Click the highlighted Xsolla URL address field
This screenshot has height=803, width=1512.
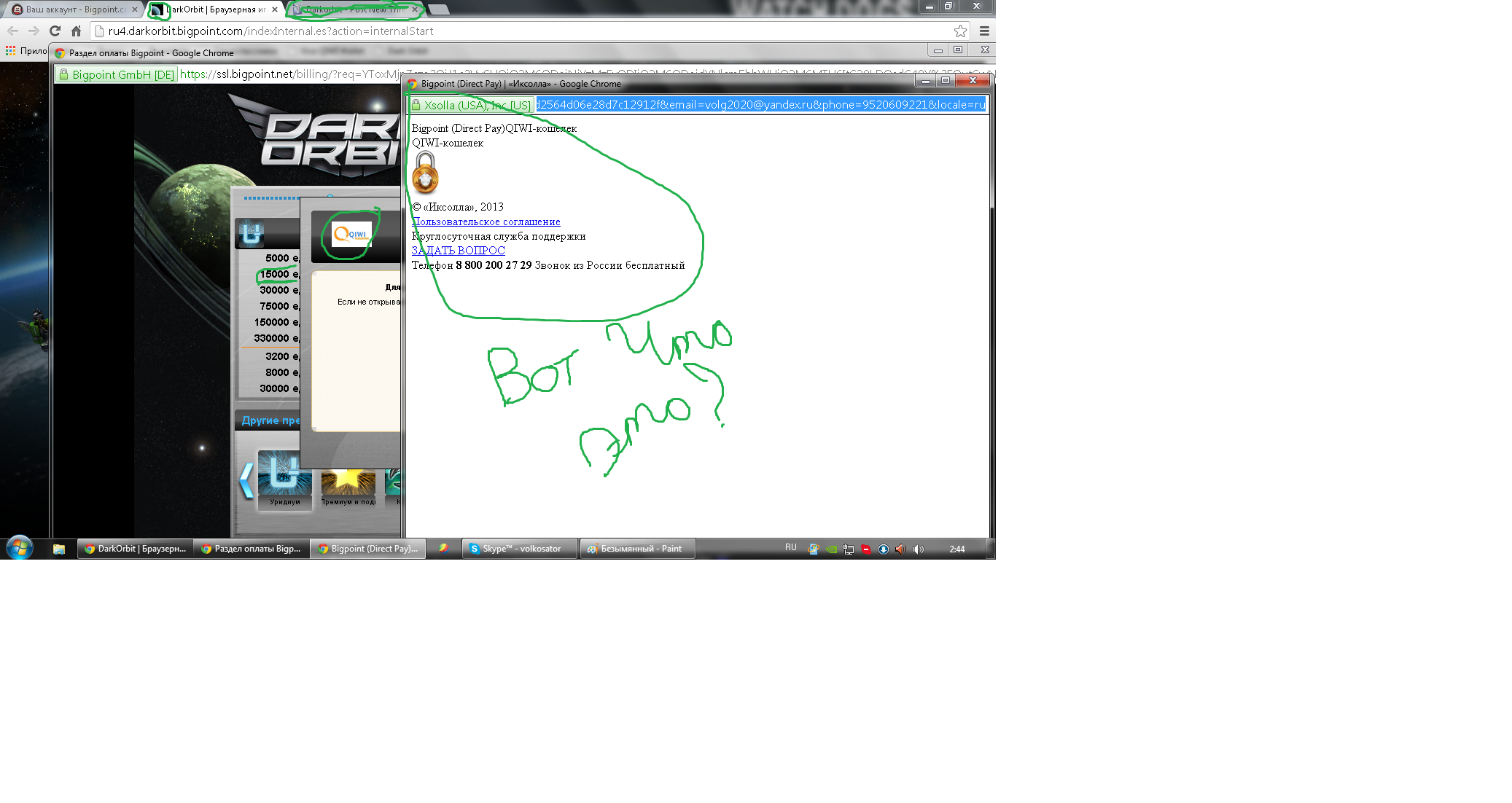760,105
